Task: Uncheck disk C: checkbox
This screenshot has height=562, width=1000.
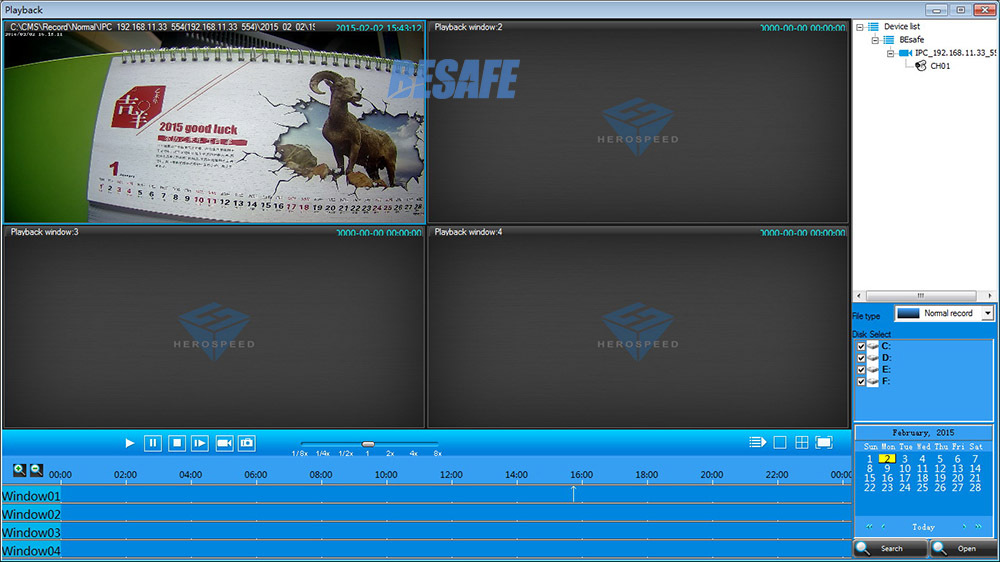Action: pyautogui.click(x=861, y=346)
